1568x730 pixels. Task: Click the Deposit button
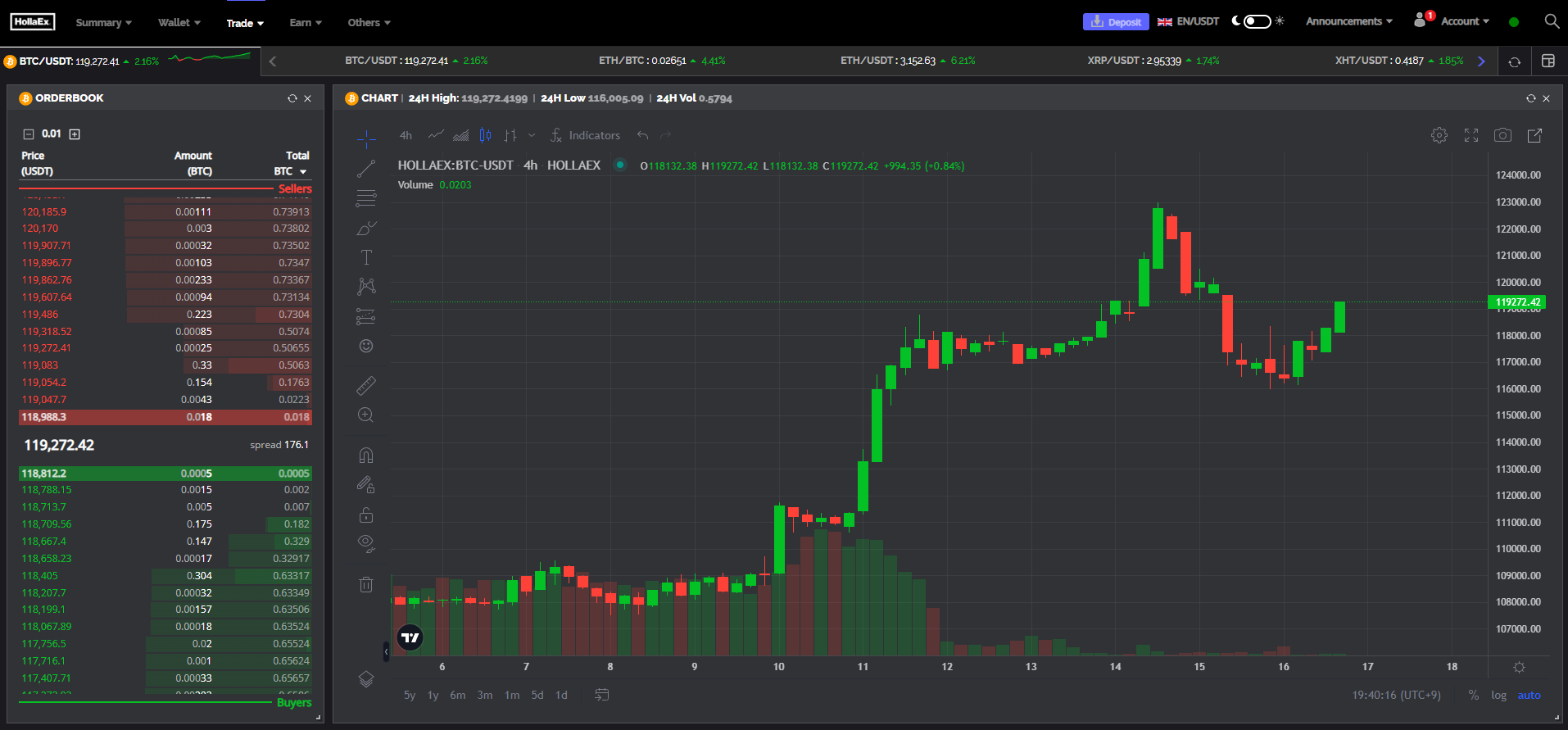[1116, 22]
